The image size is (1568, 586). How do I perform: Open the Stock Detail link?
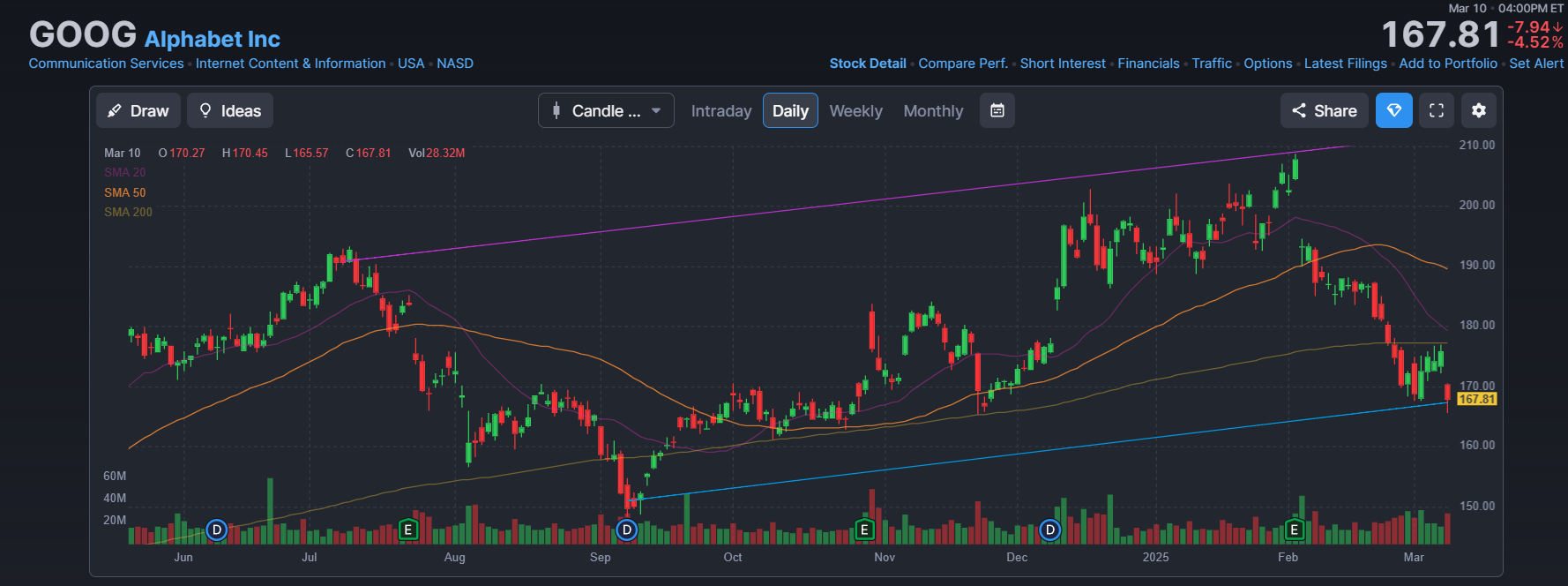pos(868,64)
